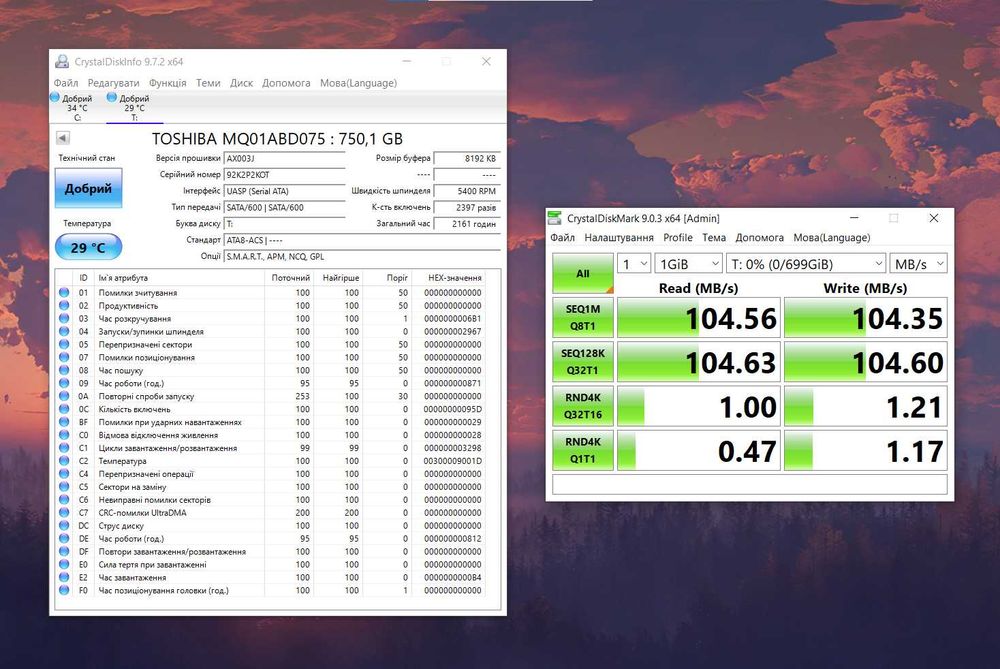
Task: Click status orb for row F0
Action: point(64,590)
